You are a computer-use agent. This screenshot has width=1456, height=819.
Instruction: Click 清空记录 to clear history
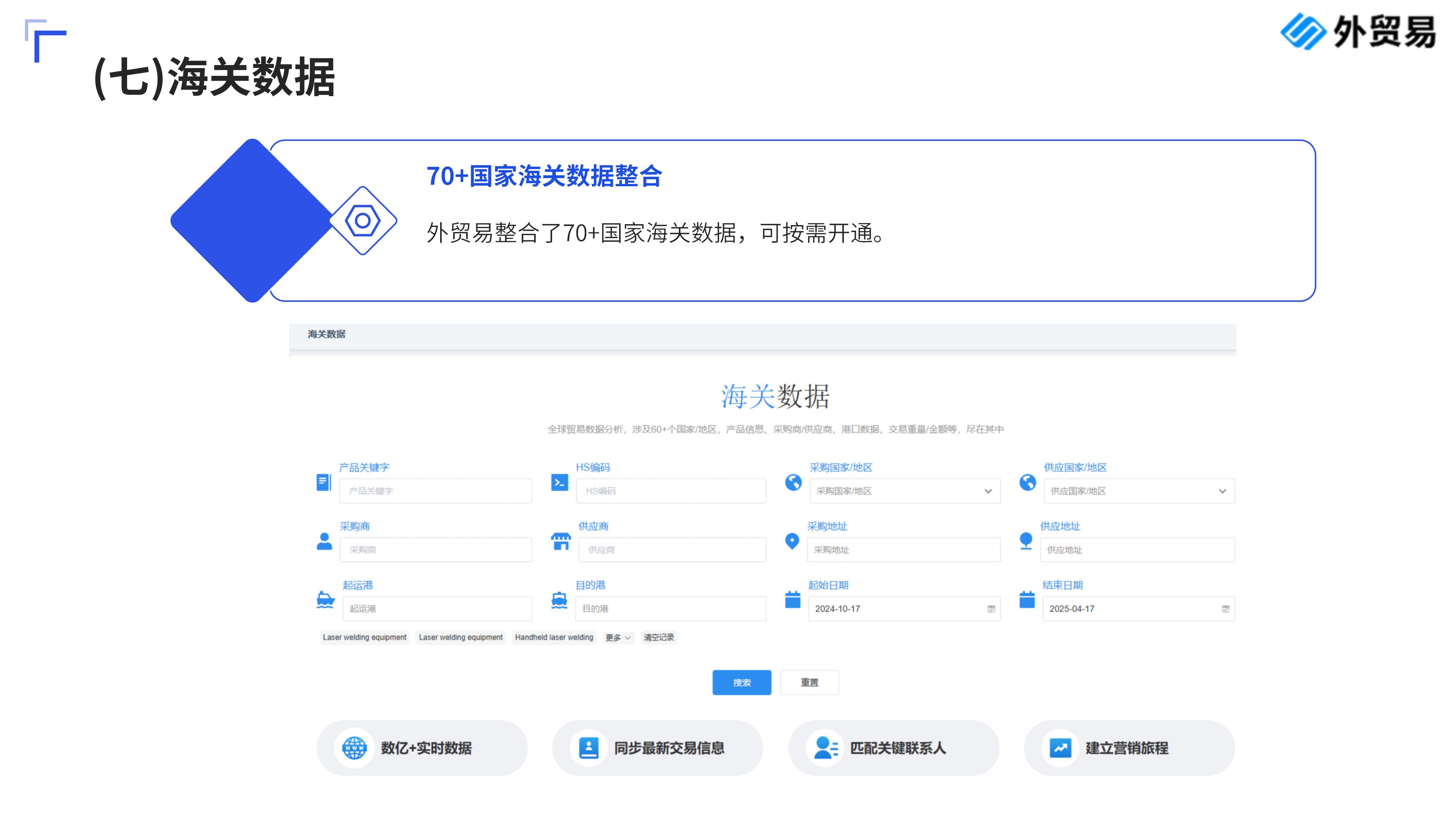(x=659, y=638)
